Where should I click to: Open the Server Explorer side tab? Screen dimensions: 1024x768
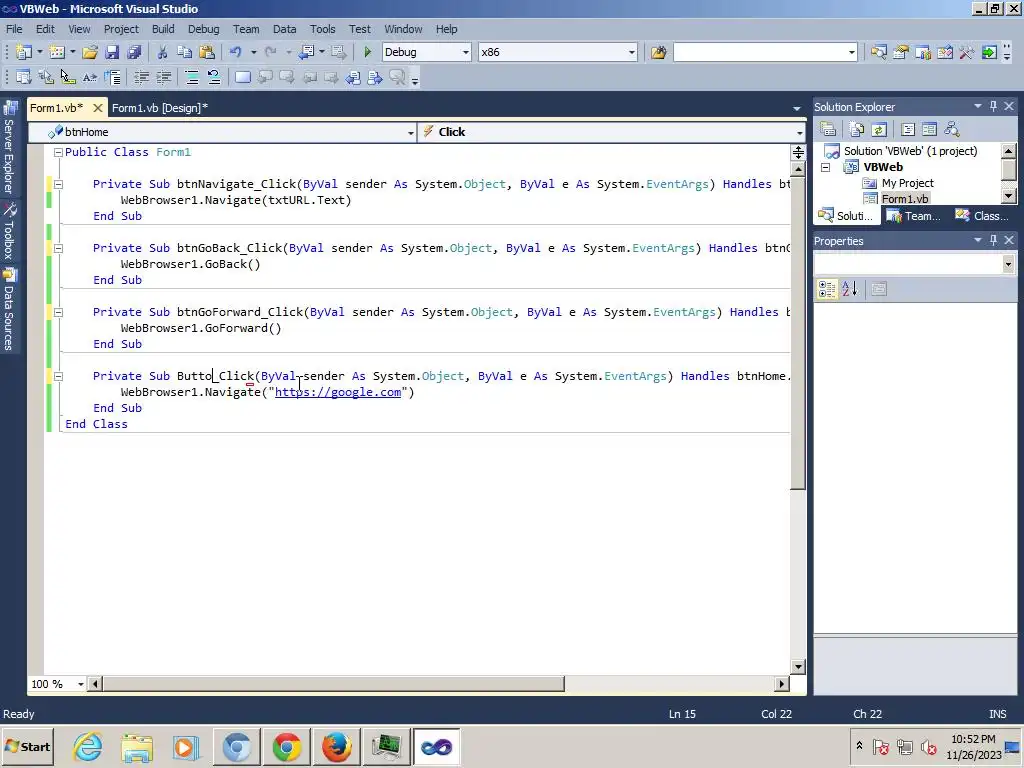(10, 148)
